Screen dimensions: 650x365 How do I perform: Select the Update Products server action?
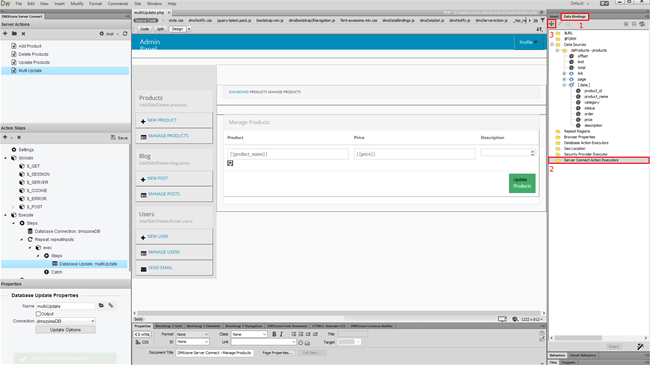[34, 62]
